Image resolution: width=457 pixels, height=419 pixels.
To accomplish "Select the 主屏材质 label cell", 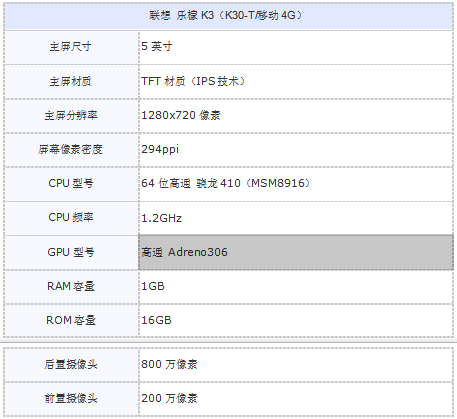I will coord(71,81).
